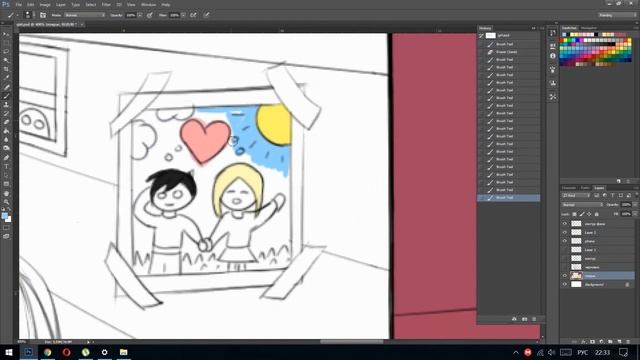Change screen mode from the toolbox
This screenshot has height=360, width=640.
pos(6,236)
